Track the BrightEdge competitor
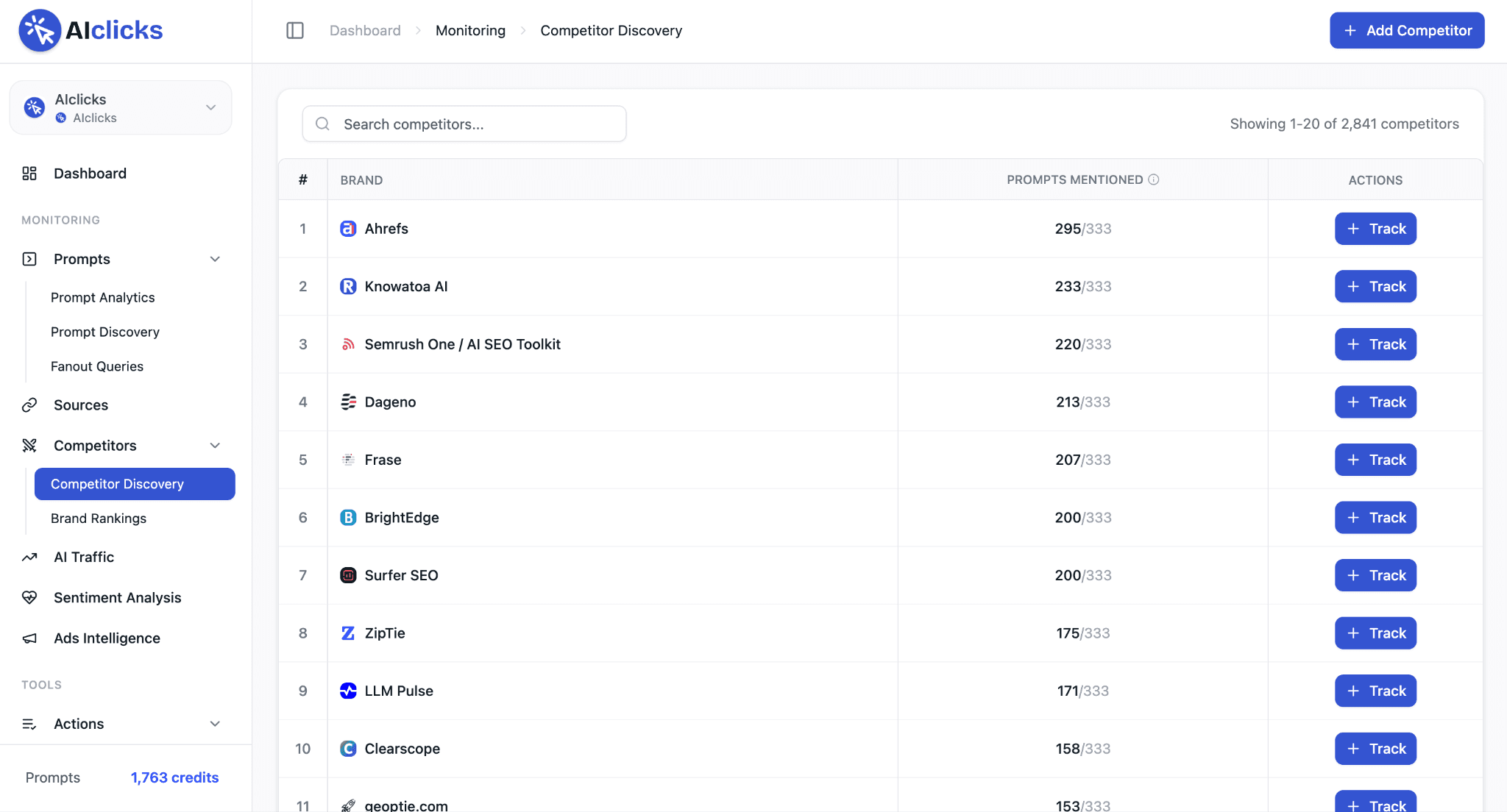The width and height of the screenshot is (1507, 812). coord(1375,517)
